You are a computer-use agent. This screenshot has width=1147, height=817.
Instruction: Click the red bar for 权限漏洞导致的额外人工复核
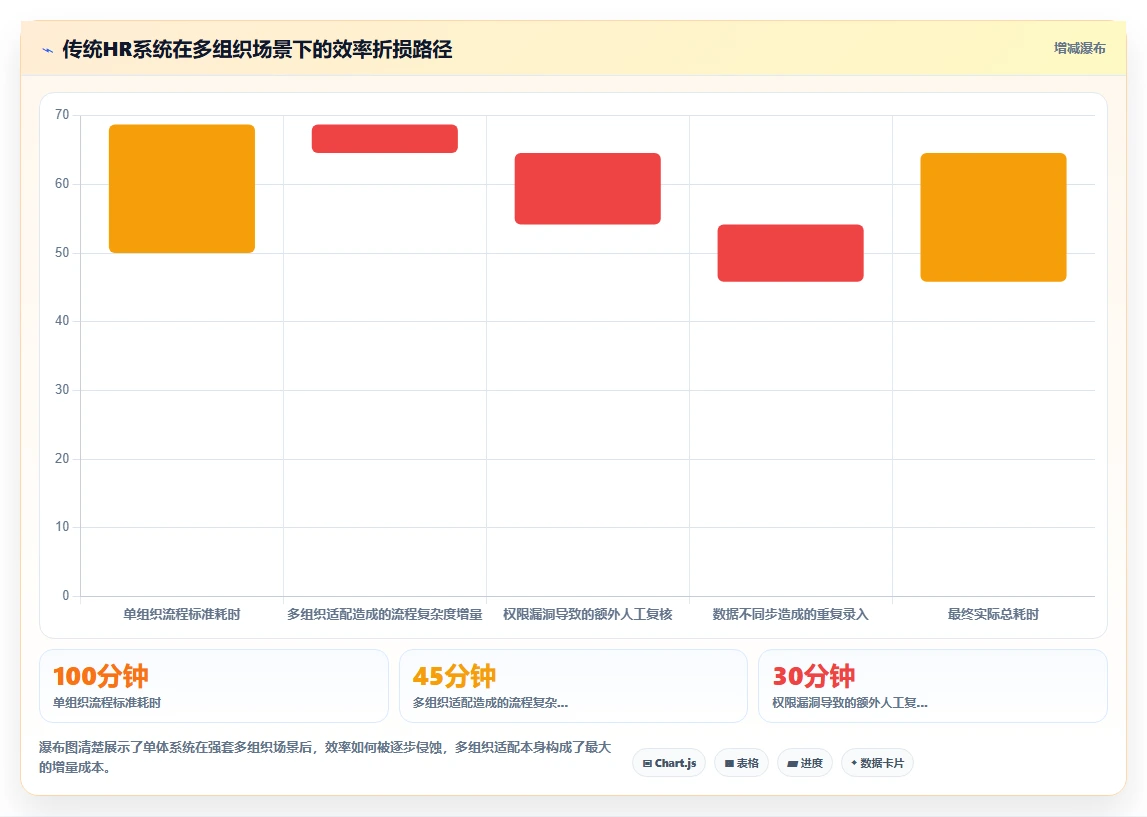coord(587,189)
